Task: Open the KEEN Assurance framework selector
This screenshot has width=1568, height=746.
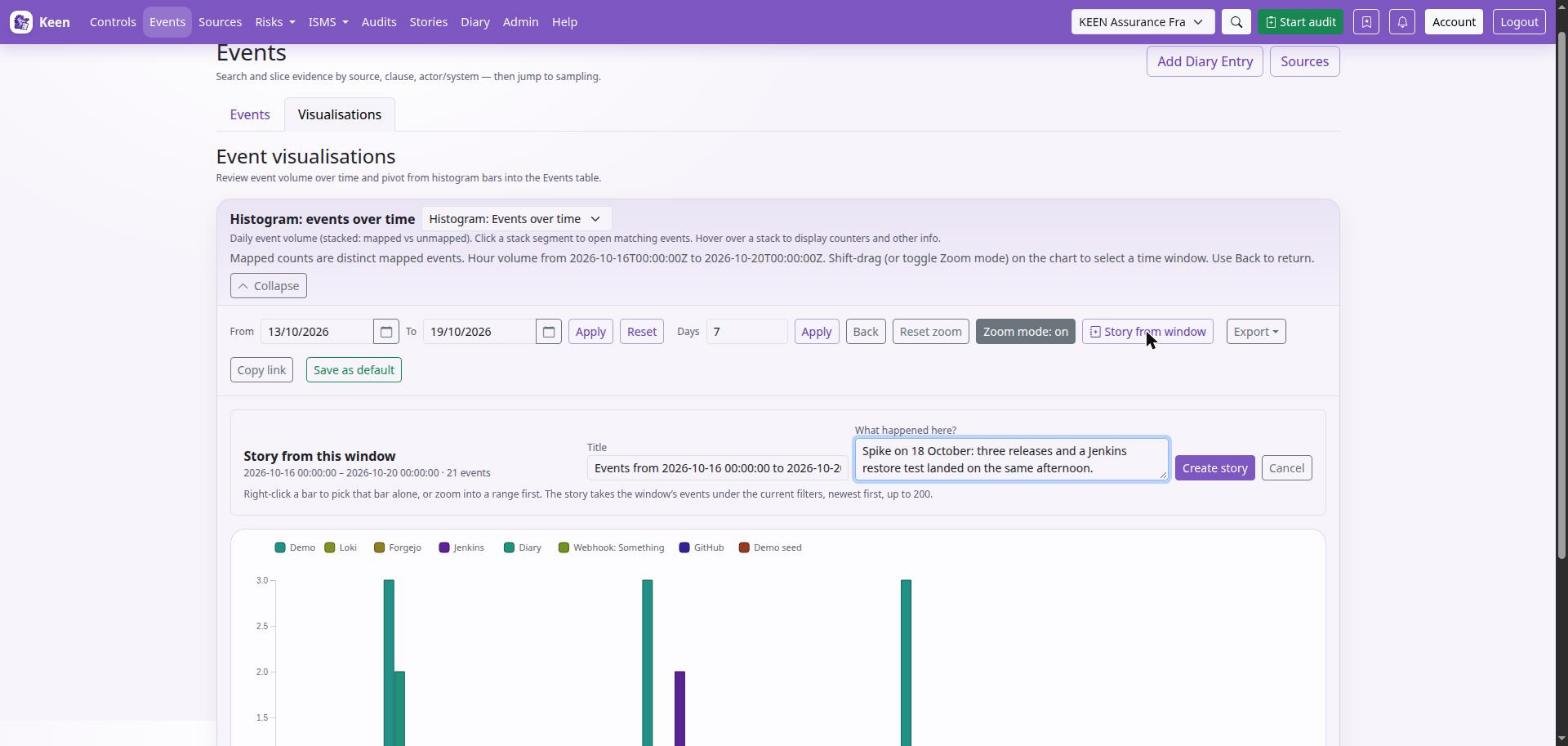Action: pyautogui.click(x=1142, y=22)
